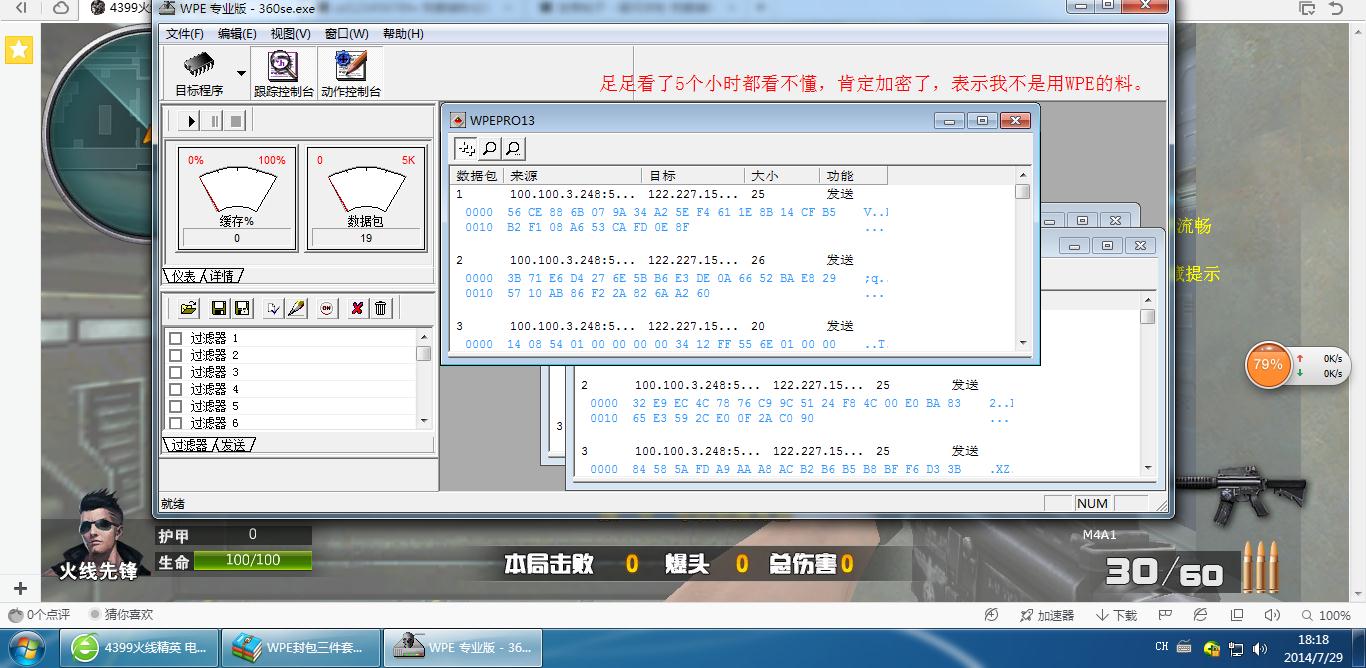Open the 加速器 accelerator in browser status bar
1366x668 pixels.
(x=1047, y=616)
